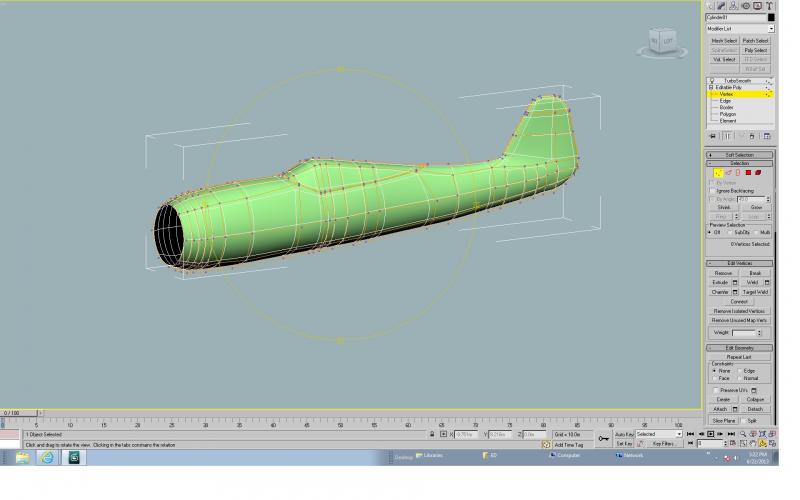
Task: Enable the Ignore Backfacing checkbox
Action: tap(713, 190)
